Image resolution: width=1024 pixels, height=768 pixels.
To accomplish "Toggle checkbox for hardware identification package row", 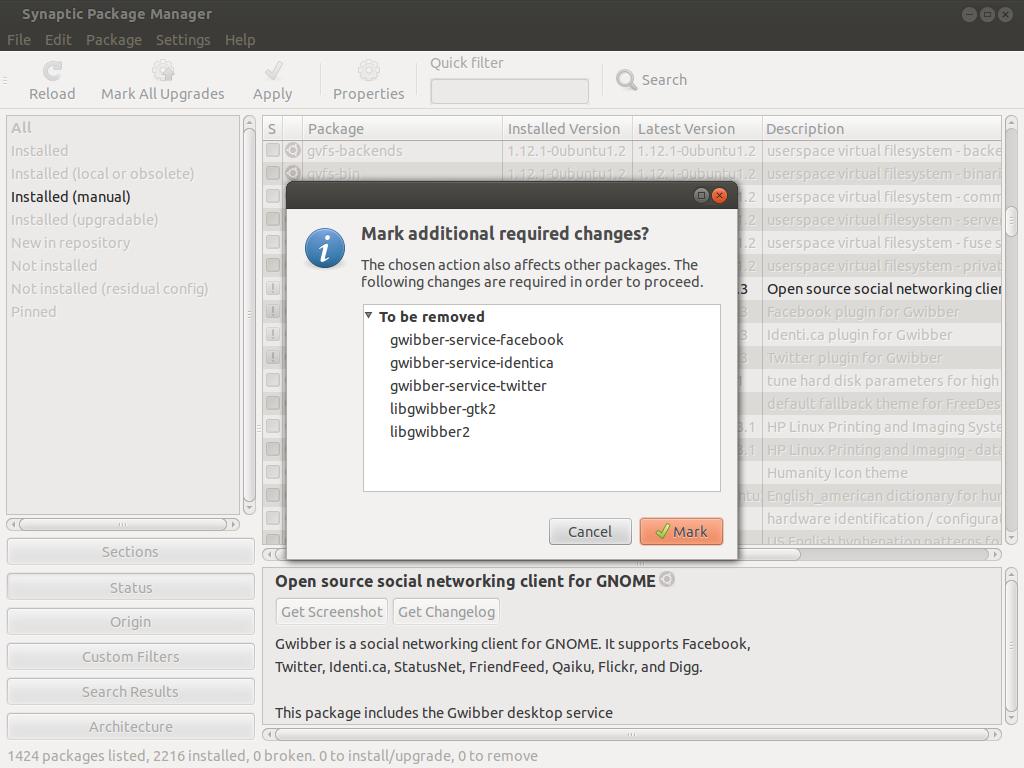I will pos(272,519).
